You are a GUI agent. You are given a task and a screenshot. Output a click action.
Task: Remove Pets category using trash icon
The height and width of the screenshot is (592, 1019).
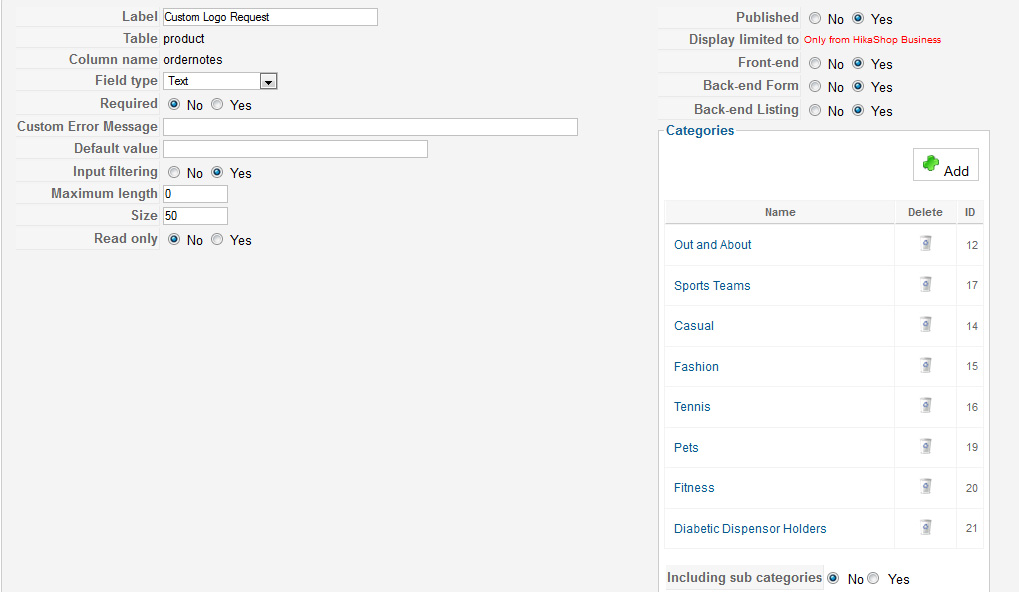click(x=926, y=446)
